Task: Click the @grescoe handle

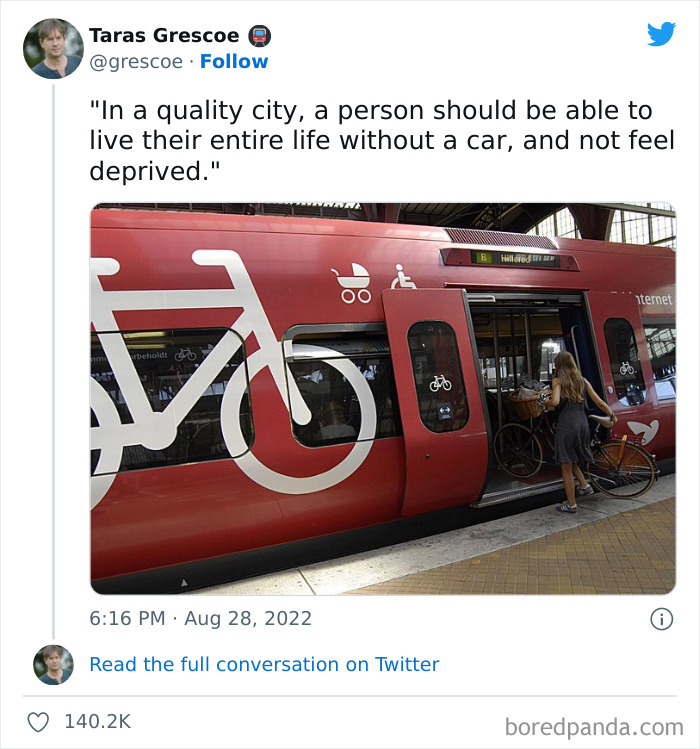Action: [x=136, y=62]
